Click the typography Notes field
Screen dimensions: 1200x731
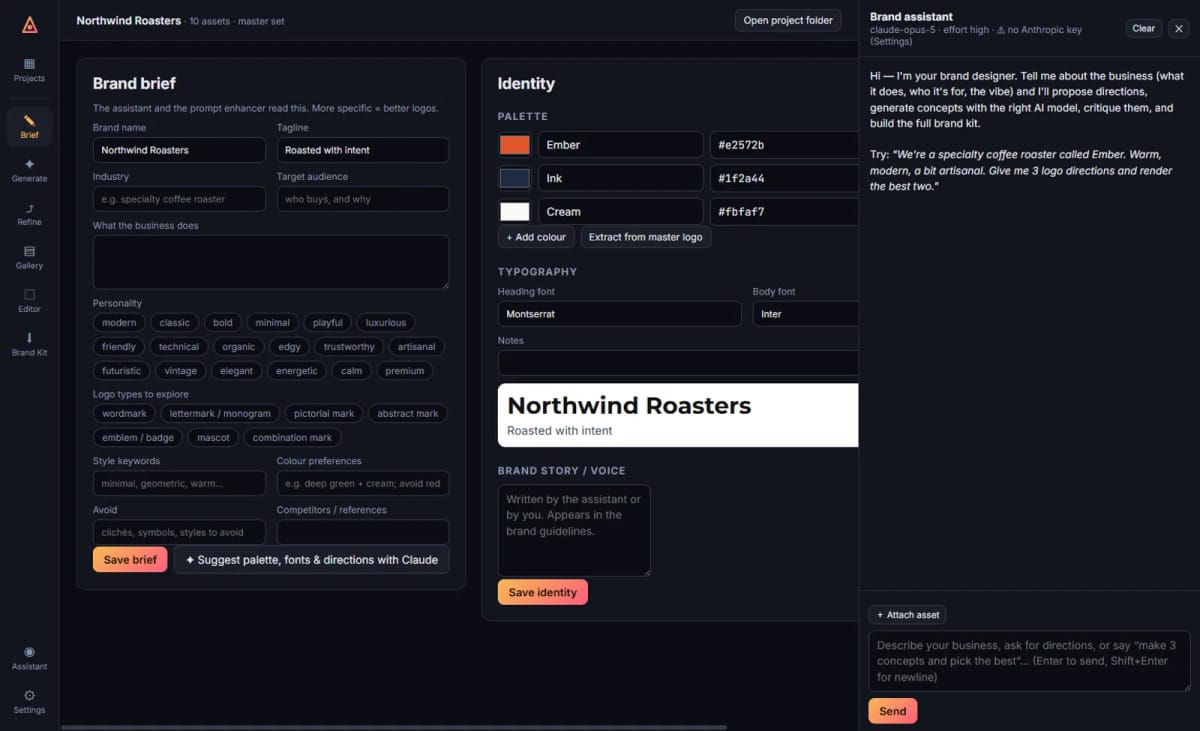tap(678, 363)
